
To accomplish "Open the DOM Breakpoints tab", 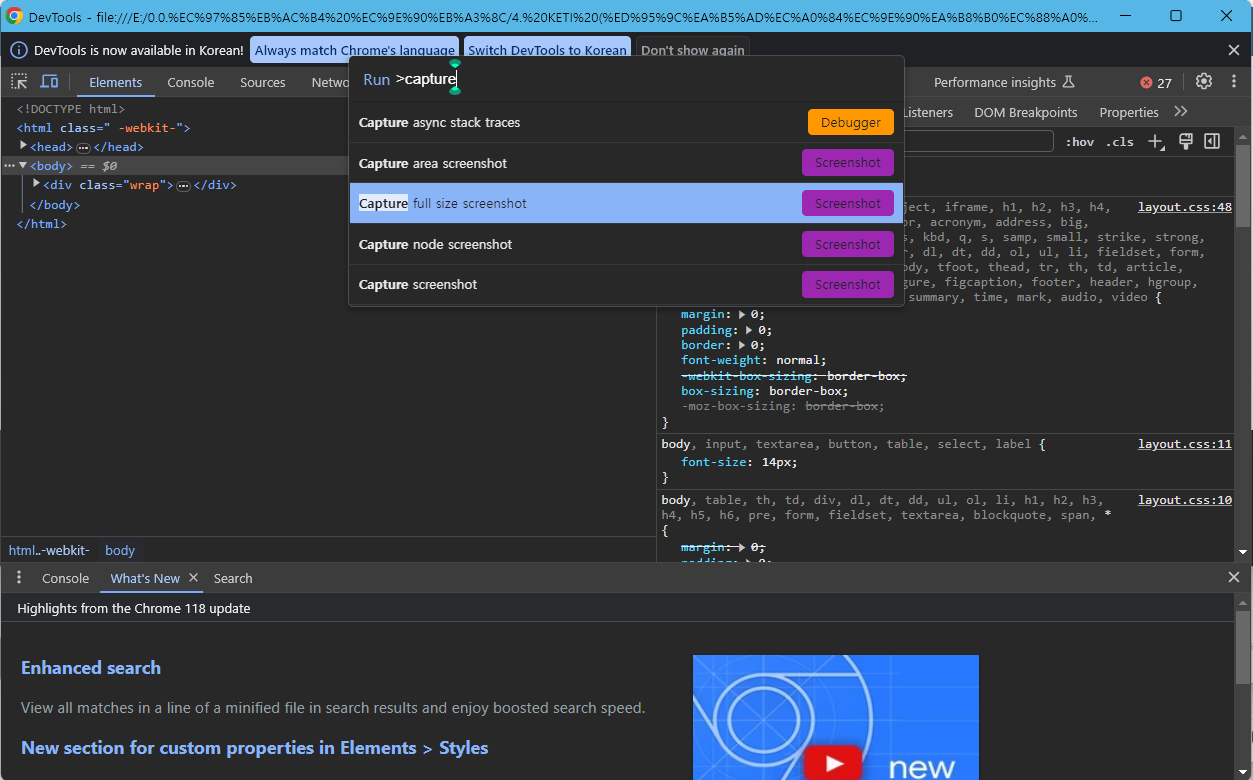I will coord(1026,112).
